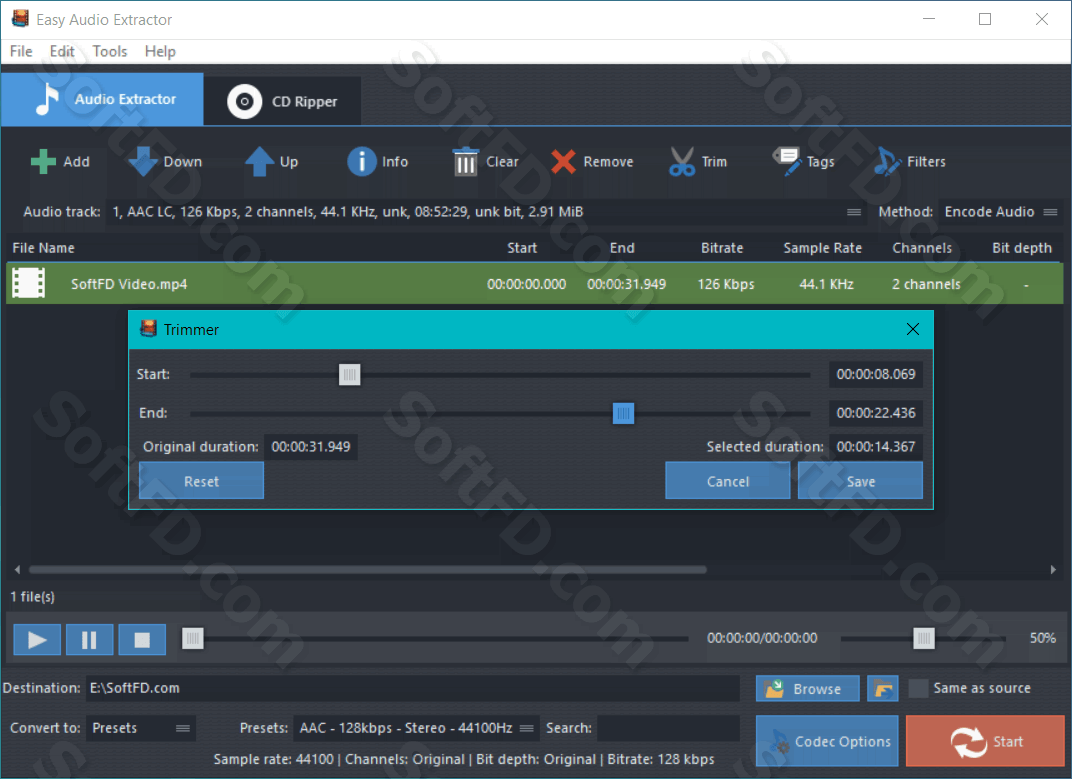Switch to the CD Ripper tab
This screenshot has height=779, width=1072.
(x=282, y=101)
